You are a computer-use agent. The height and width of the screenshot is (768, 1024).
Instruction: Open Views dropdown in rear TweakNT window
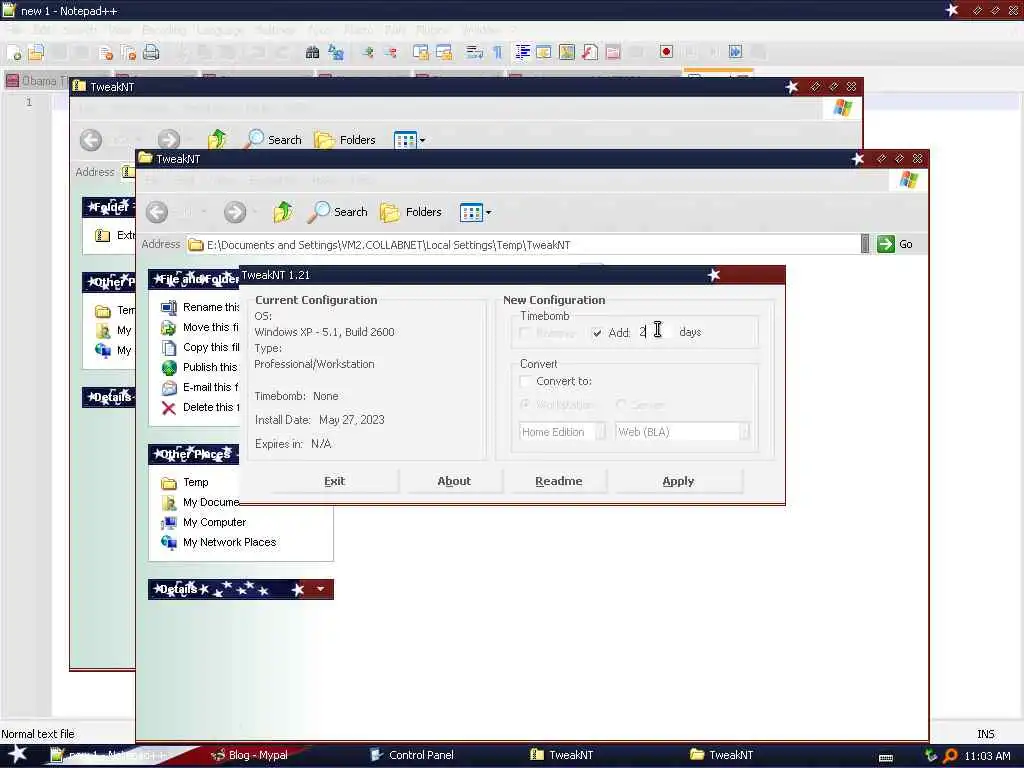click(x=423, y=140)
